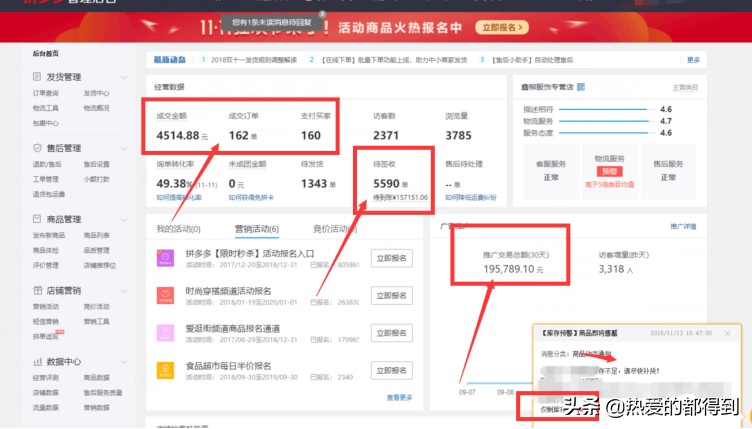Collapse the 店铺营销 sidebar section
Viewport: 752px width, 429px height.
tap(123, 290)
